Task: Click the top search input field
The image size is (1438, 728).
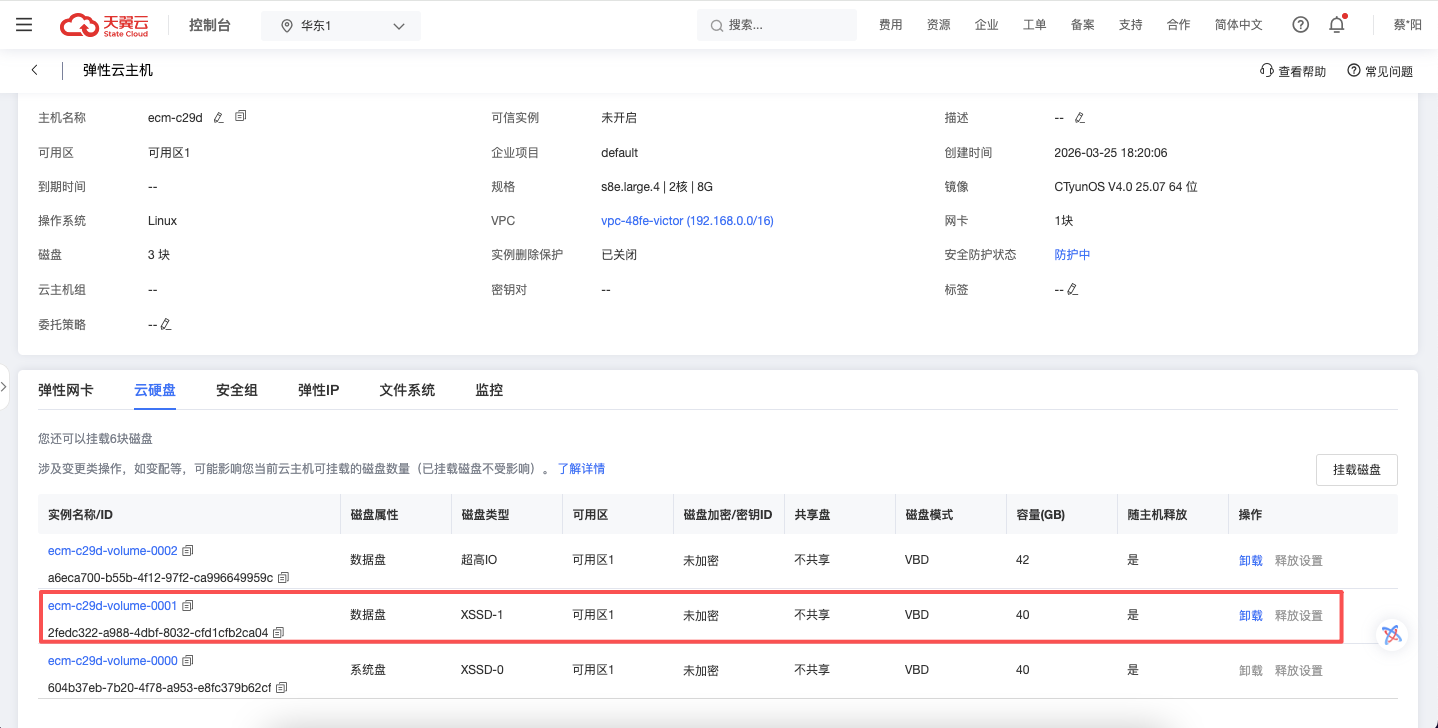Action: coord(777,25)
